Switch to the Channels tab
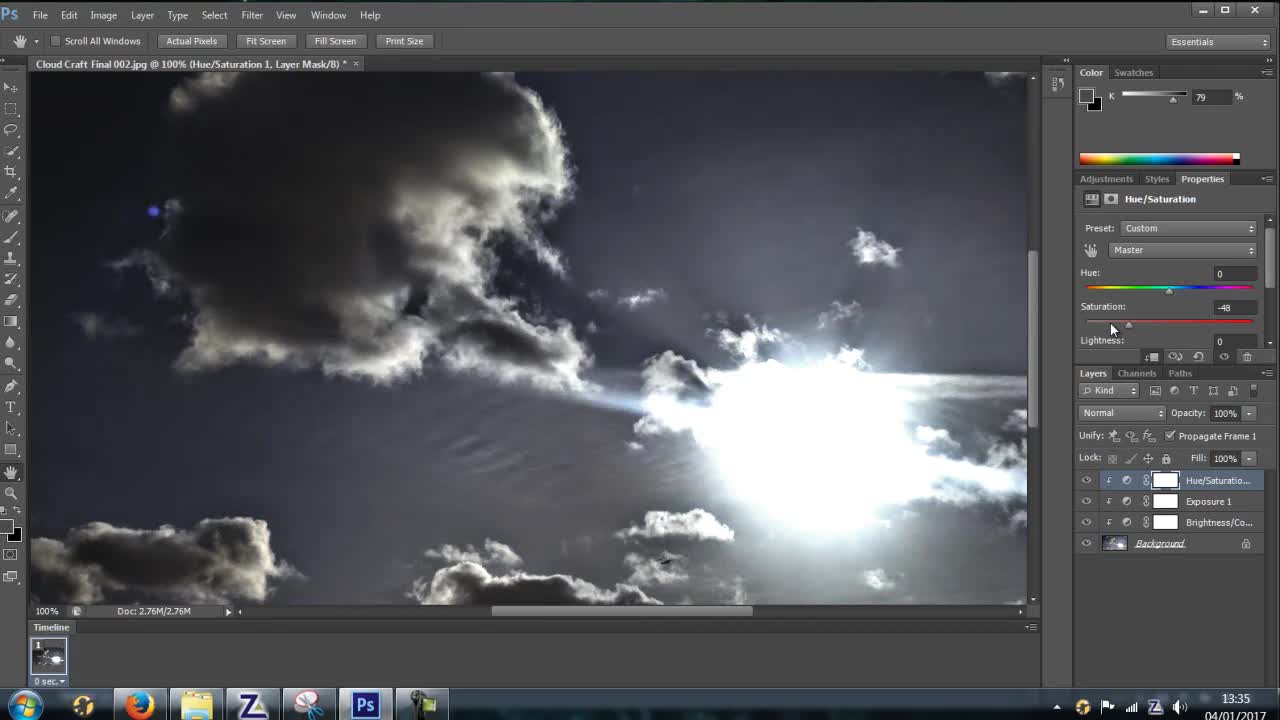 (x=1137, y=373)
